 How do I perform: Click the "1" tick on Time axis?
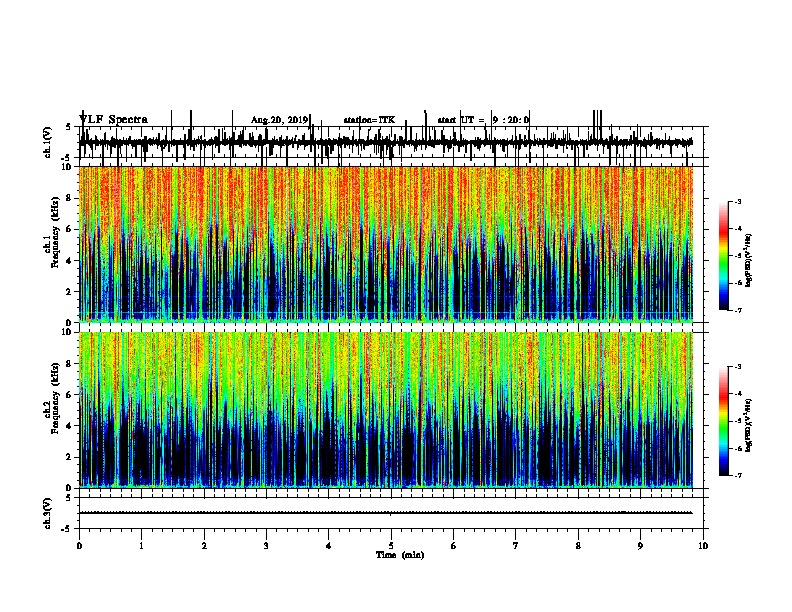pyautogui.click(x=141, y=546)
